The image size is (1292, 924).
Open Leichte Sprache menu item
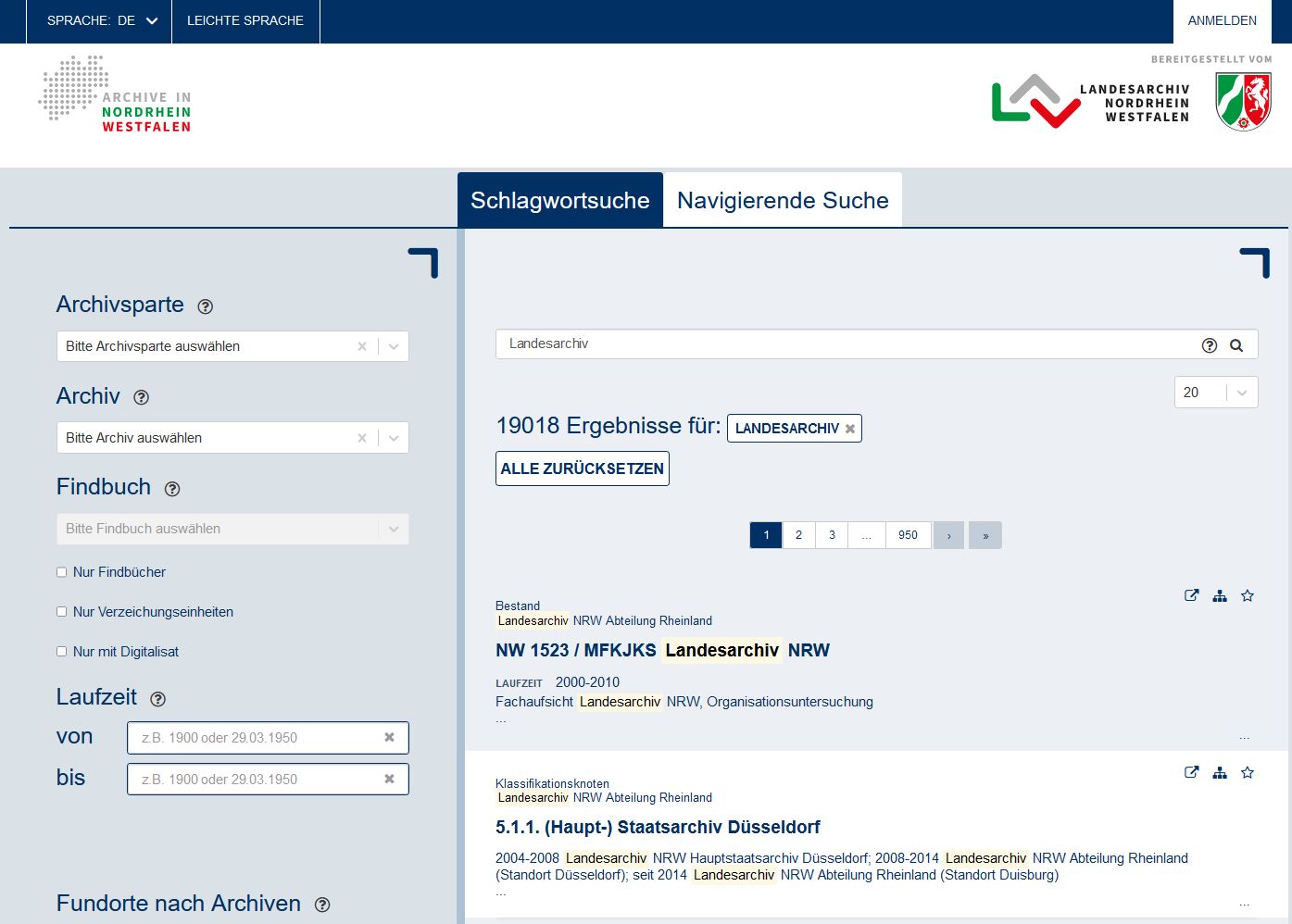[245, 21]
